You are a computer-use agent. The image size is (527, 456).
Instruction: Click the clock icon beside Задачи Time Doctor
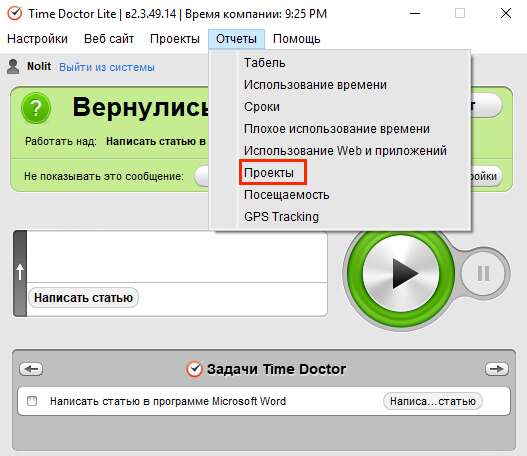194,369
